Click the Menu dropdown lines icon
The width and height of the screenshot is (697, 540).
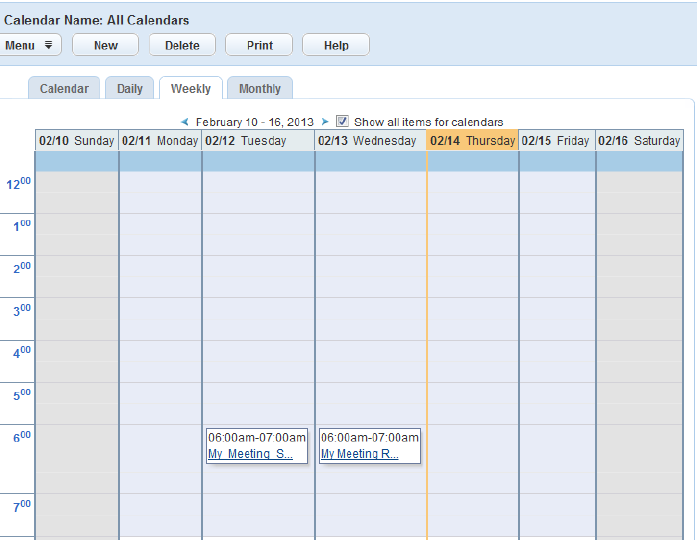point(48,45)
